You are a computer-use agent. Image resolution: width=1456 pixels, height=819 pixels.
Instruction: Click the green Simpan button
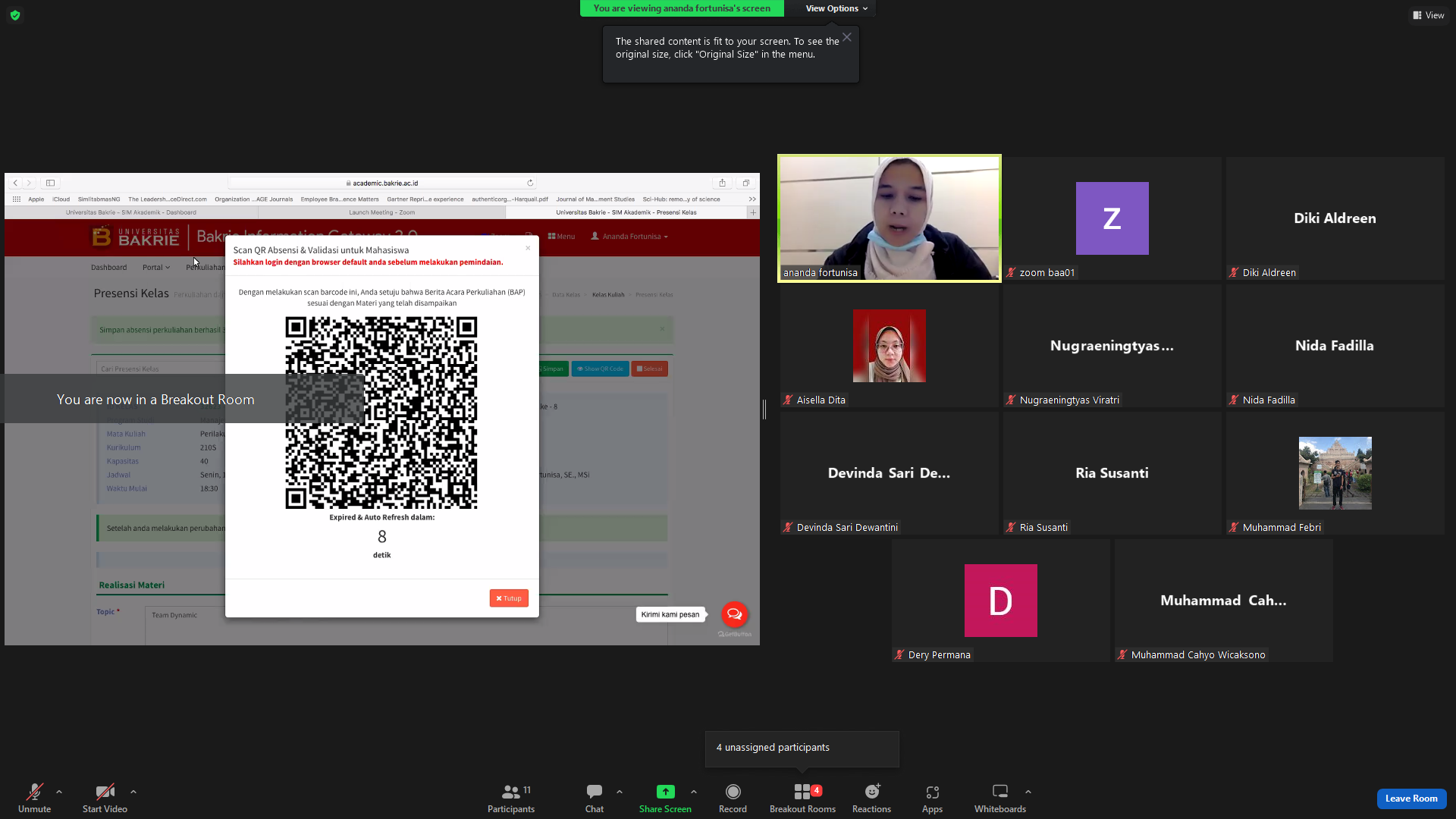click(551, 369)
